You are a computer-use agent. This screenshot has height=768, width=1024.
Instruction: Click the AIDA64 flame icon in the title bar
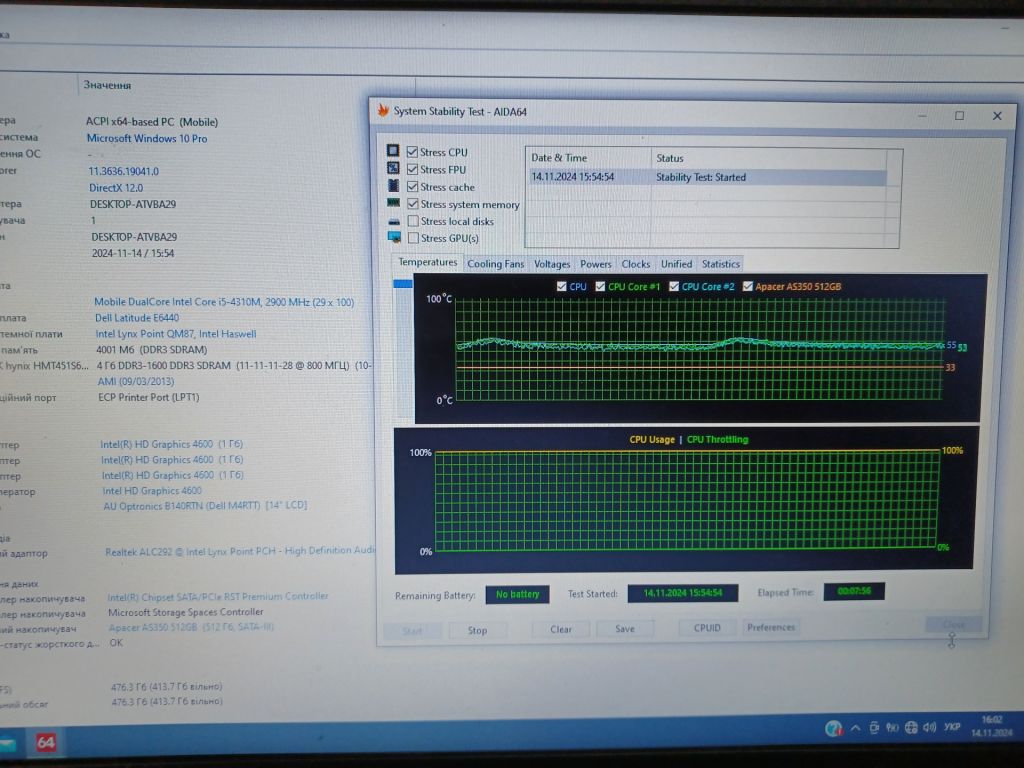[x=383, y=110]
